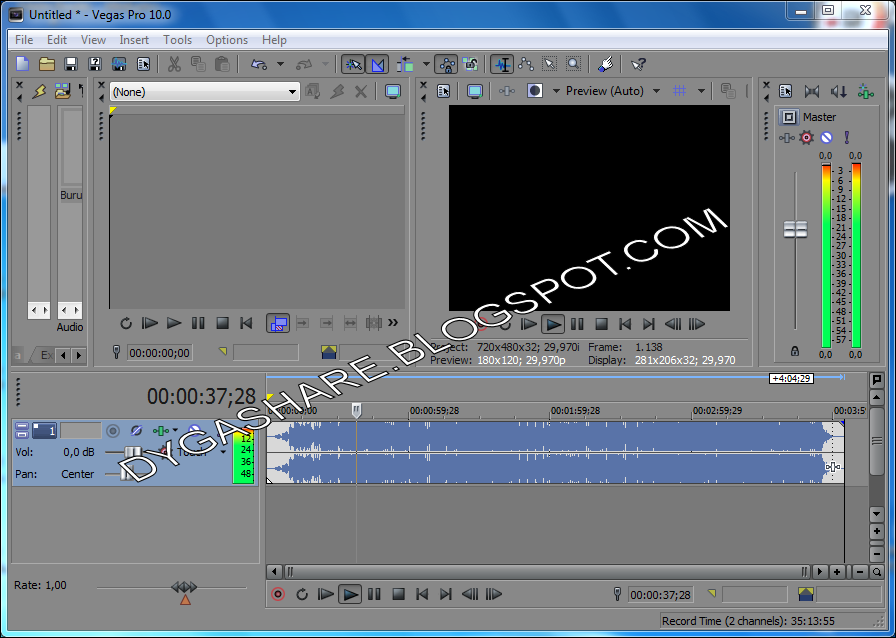The width and height of the screenshot is (896, 638).
Task: Toggle Enable Snapping in the toolbar
Action: tap(353, 64)
